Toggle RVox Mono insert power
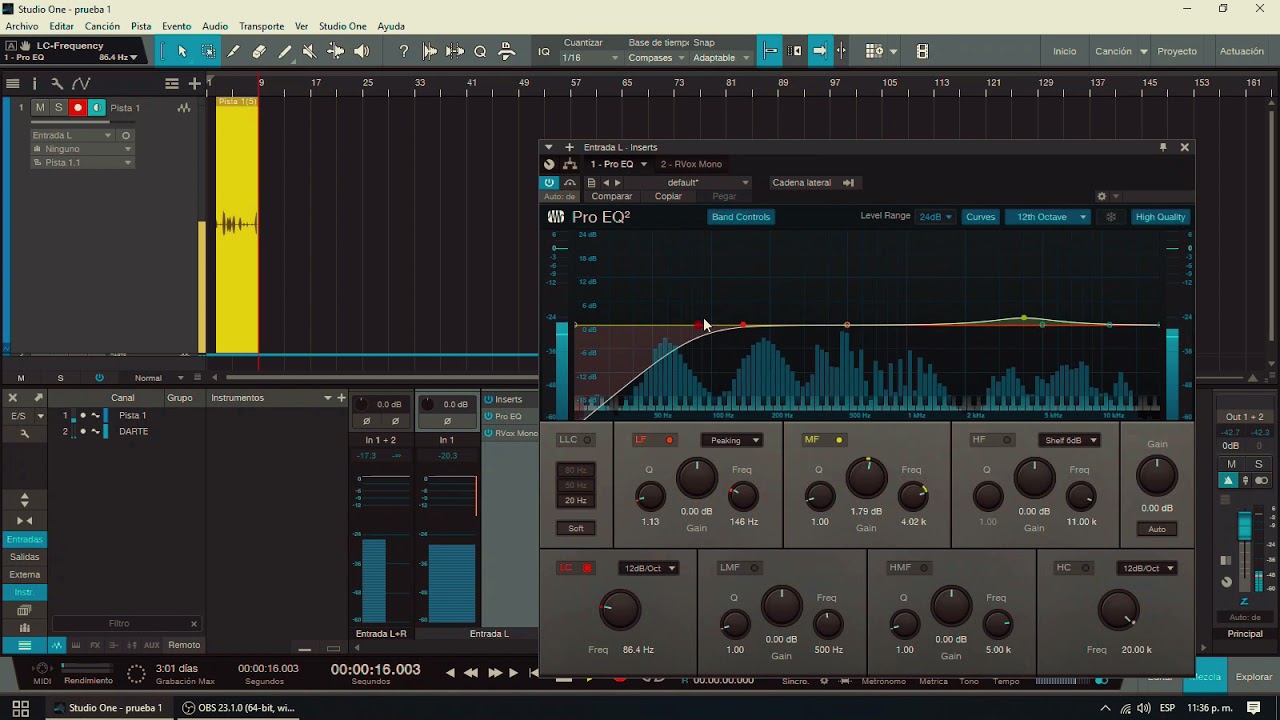 pyautogui.click(x=488, y=433)
